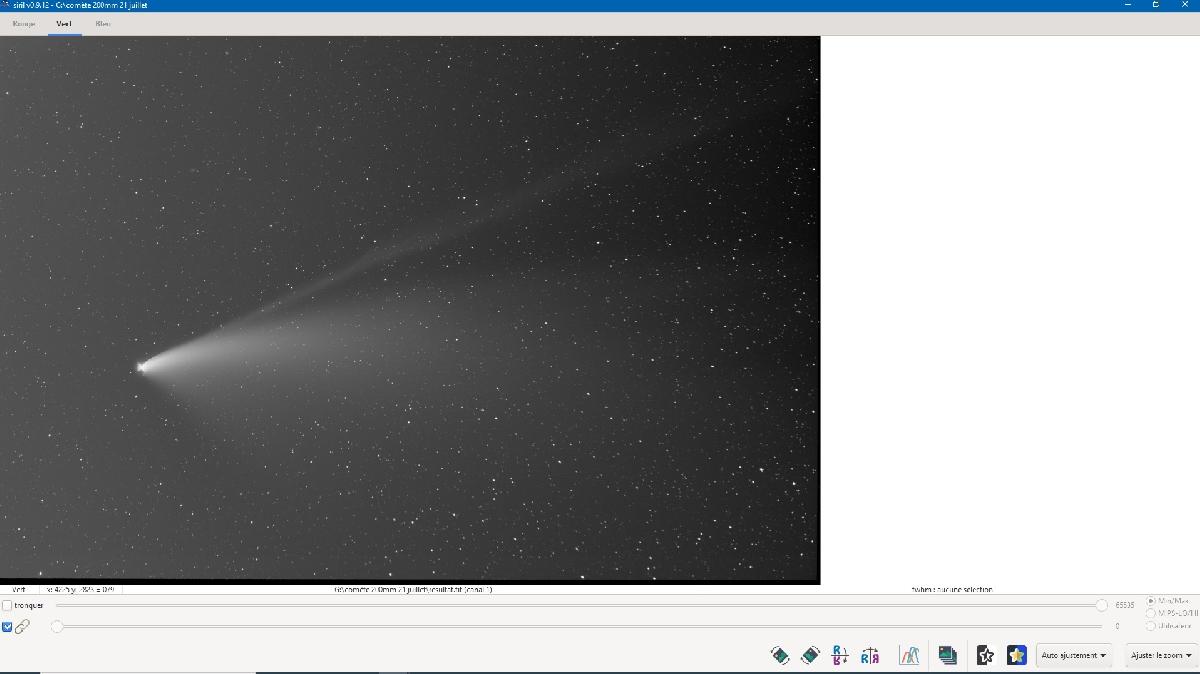Flip image horizontally with R|R mirror icon
1200x674 pixels.
pyautogui.click(x=870, y=655)
